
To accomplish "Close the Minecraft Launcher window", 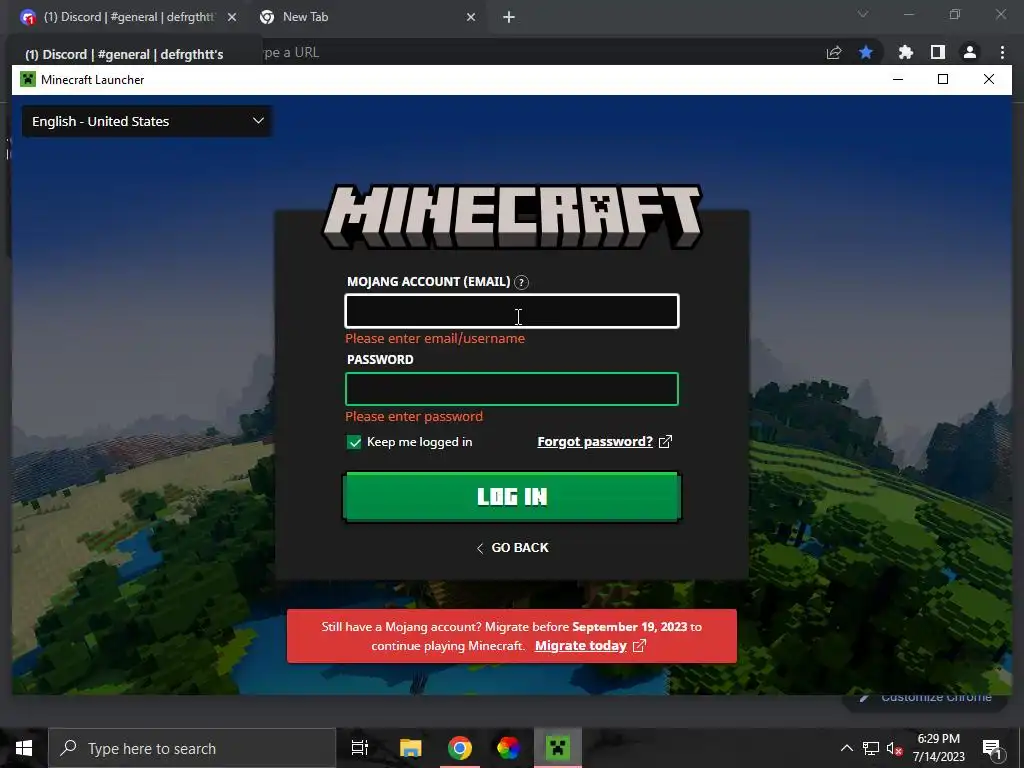I will [989, 79].
